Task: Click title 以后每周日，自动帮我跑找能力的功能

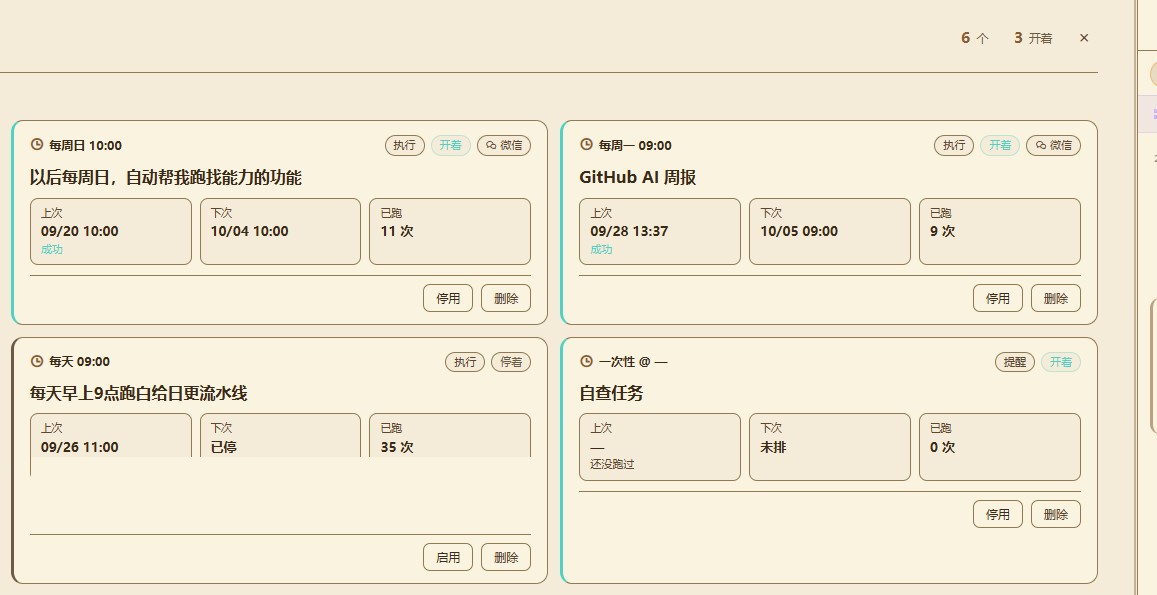Action: point(166,178)
